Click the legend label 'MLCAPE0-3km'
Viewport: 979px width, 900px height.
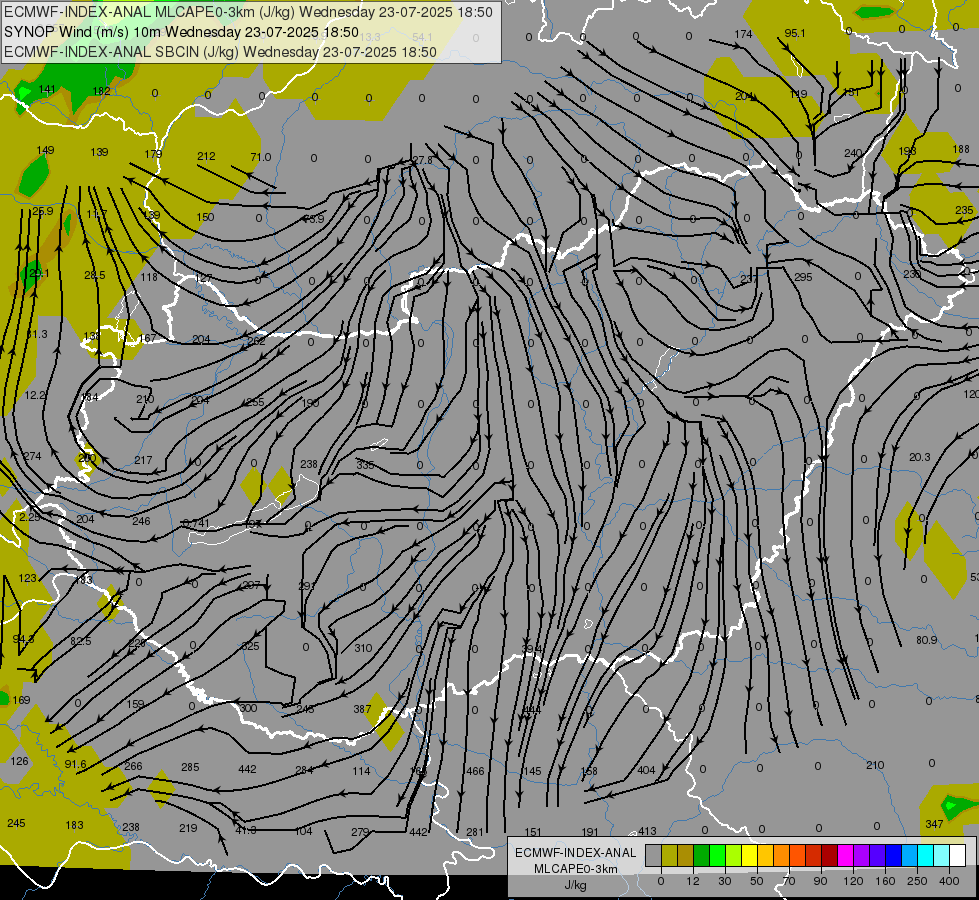(576, 869)
